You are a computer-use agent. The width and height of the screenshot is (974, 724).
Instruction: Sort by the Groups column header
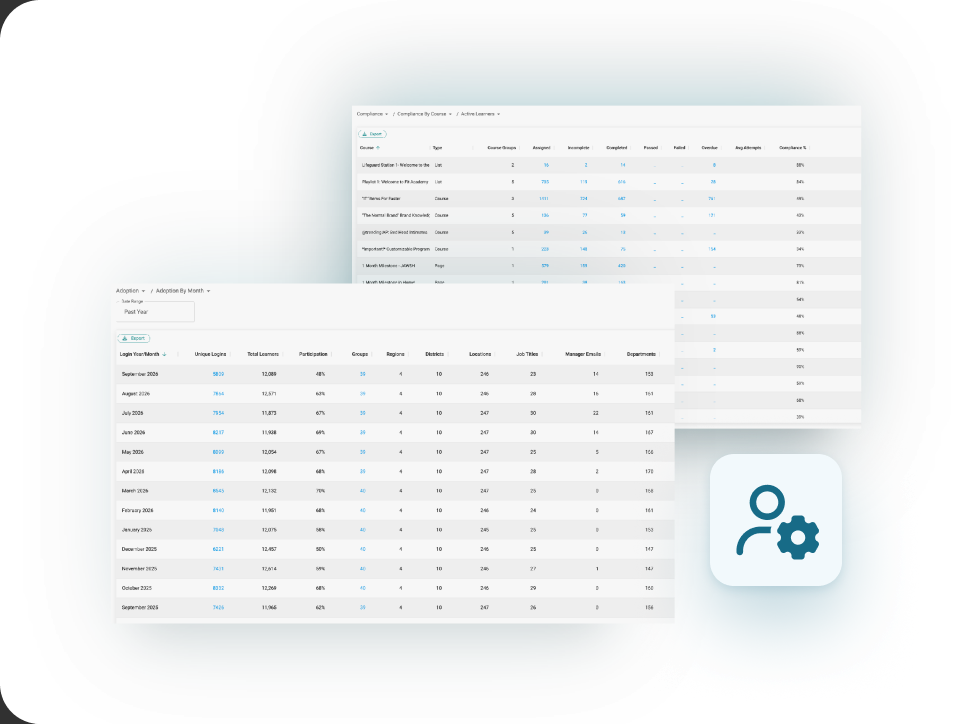click(x=360, y=355)
